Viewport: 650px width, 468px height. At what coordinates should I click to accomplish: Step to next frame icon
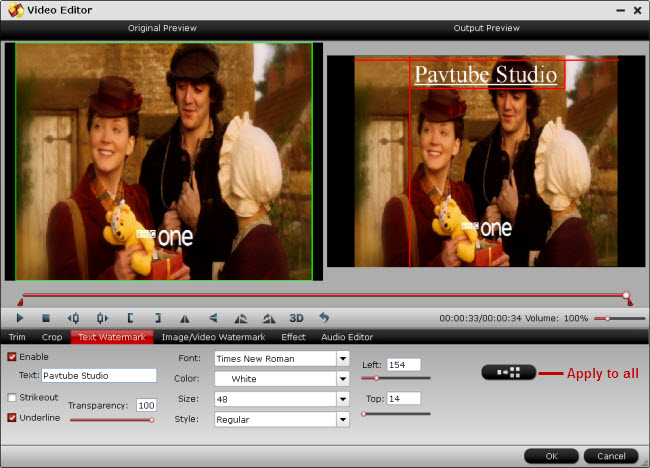tap(102, 318)
